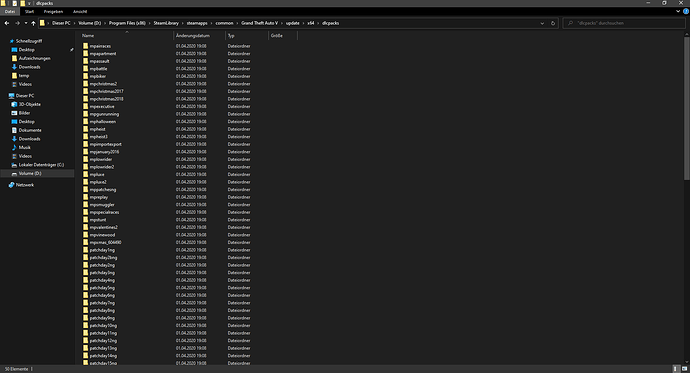Screen dimensions: 690x373
Task: Click the pin icon next to Desktop
Action: 71,50
